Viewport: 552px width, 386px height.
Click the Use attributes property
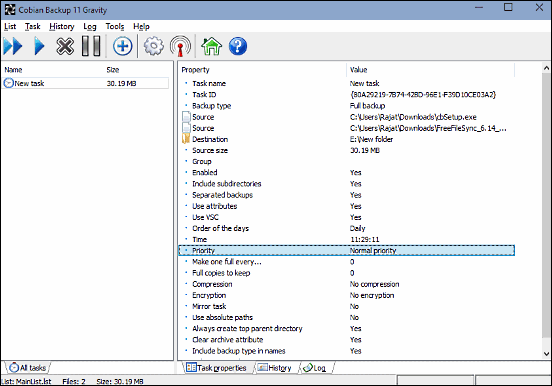(214, 206)
